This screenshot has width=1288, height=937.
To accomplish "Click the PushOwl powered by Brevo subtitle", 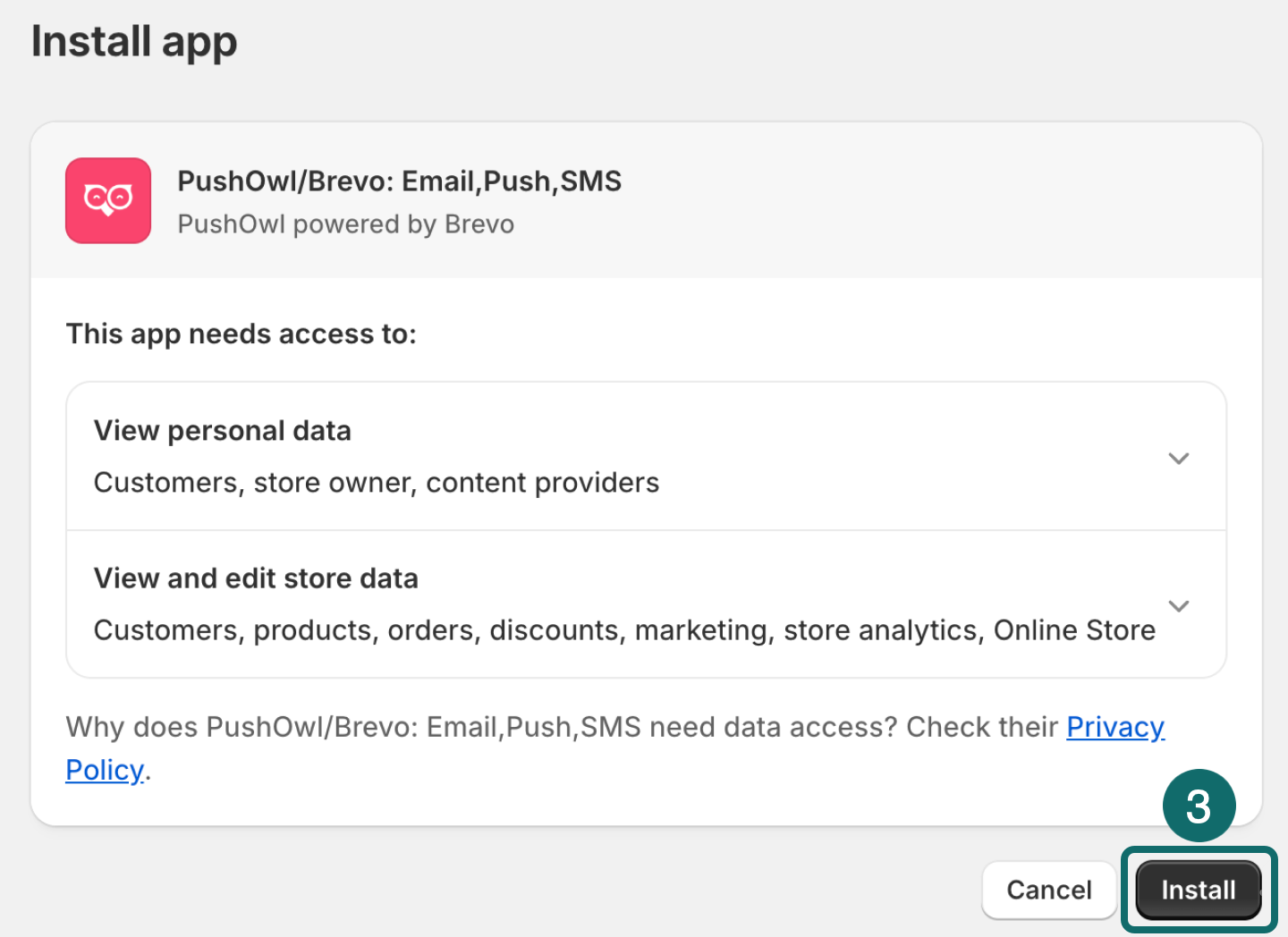I will click(x=345, y=224).
